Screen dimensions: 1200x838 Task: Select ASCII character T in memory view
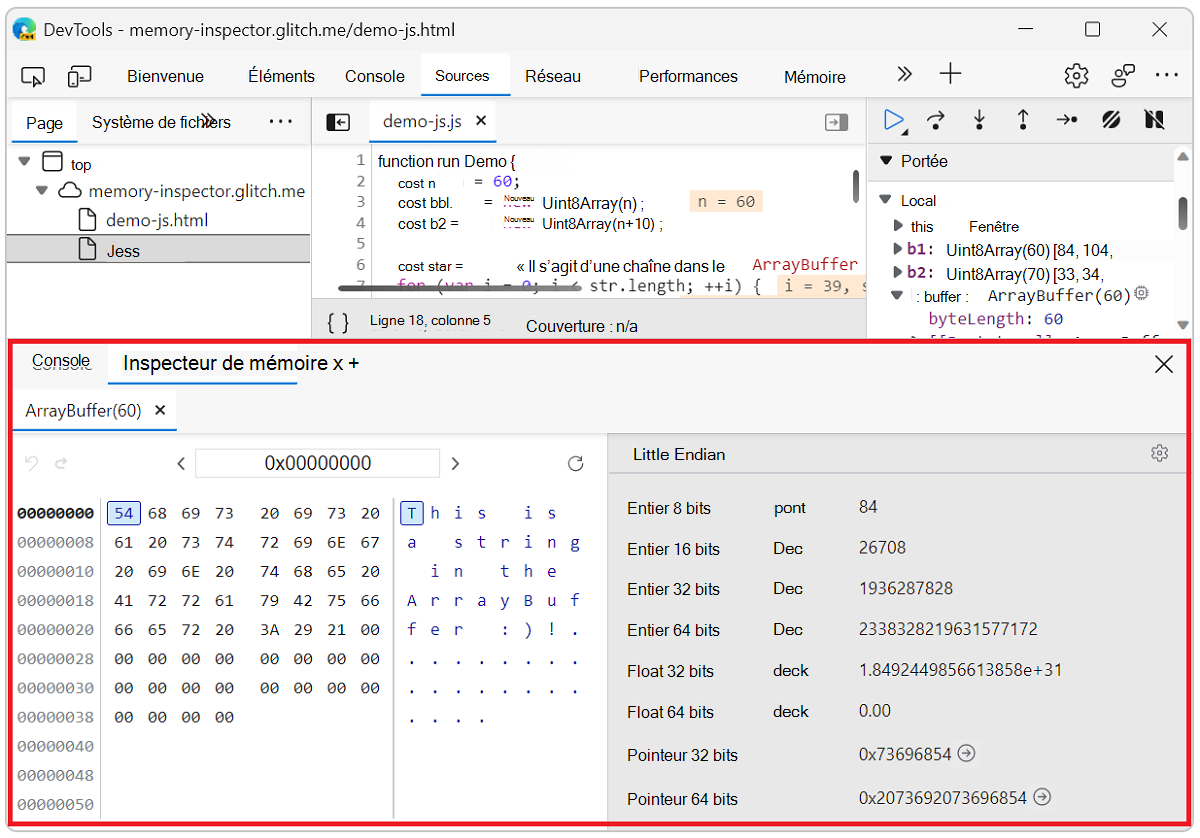point(412,513)
